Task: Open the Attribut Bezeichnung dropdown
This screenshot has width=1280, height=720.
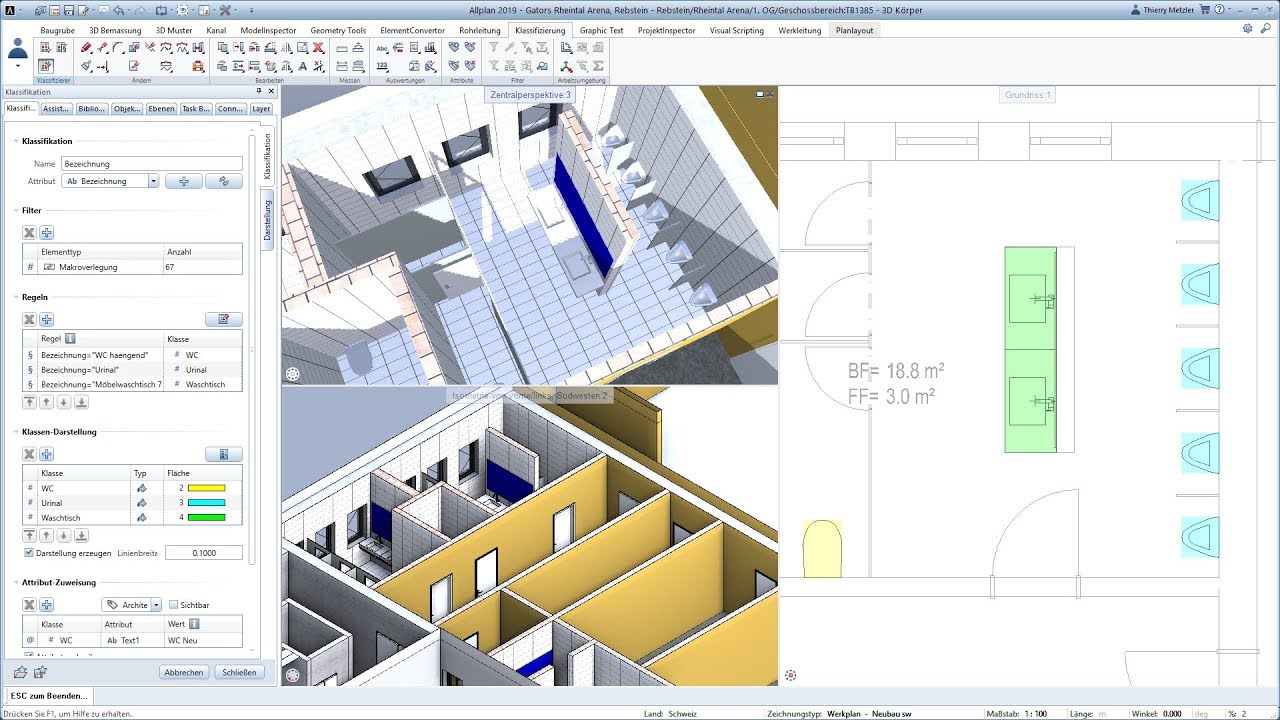Action: 153,181
